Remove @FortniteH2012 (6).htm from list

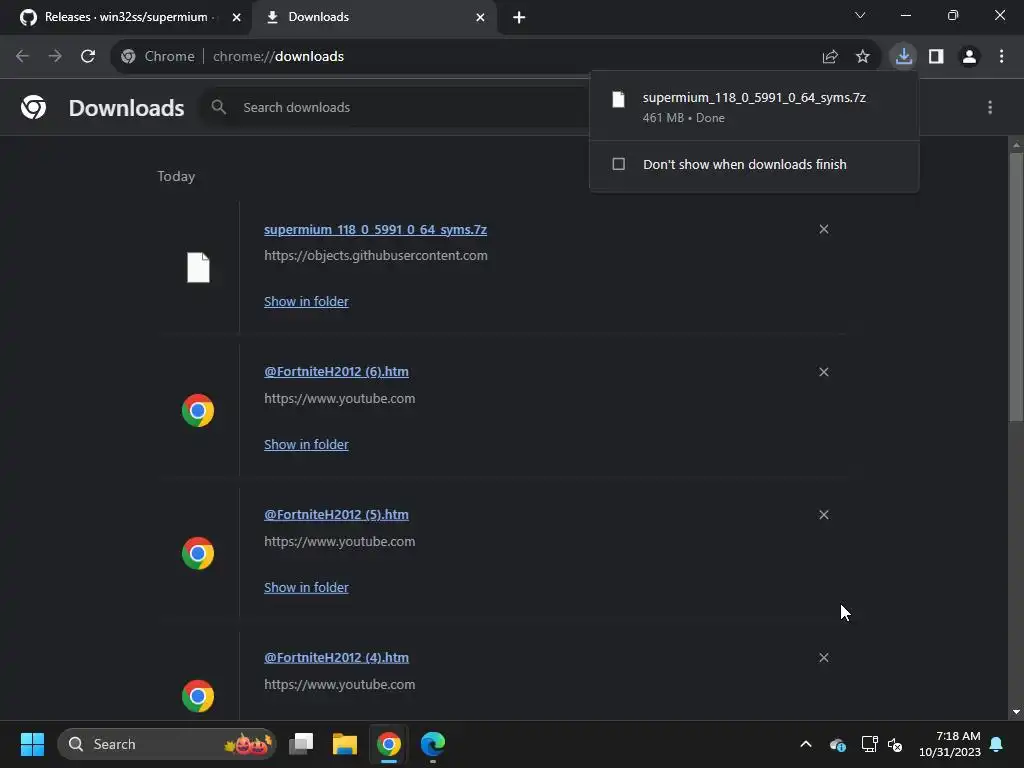824,372
